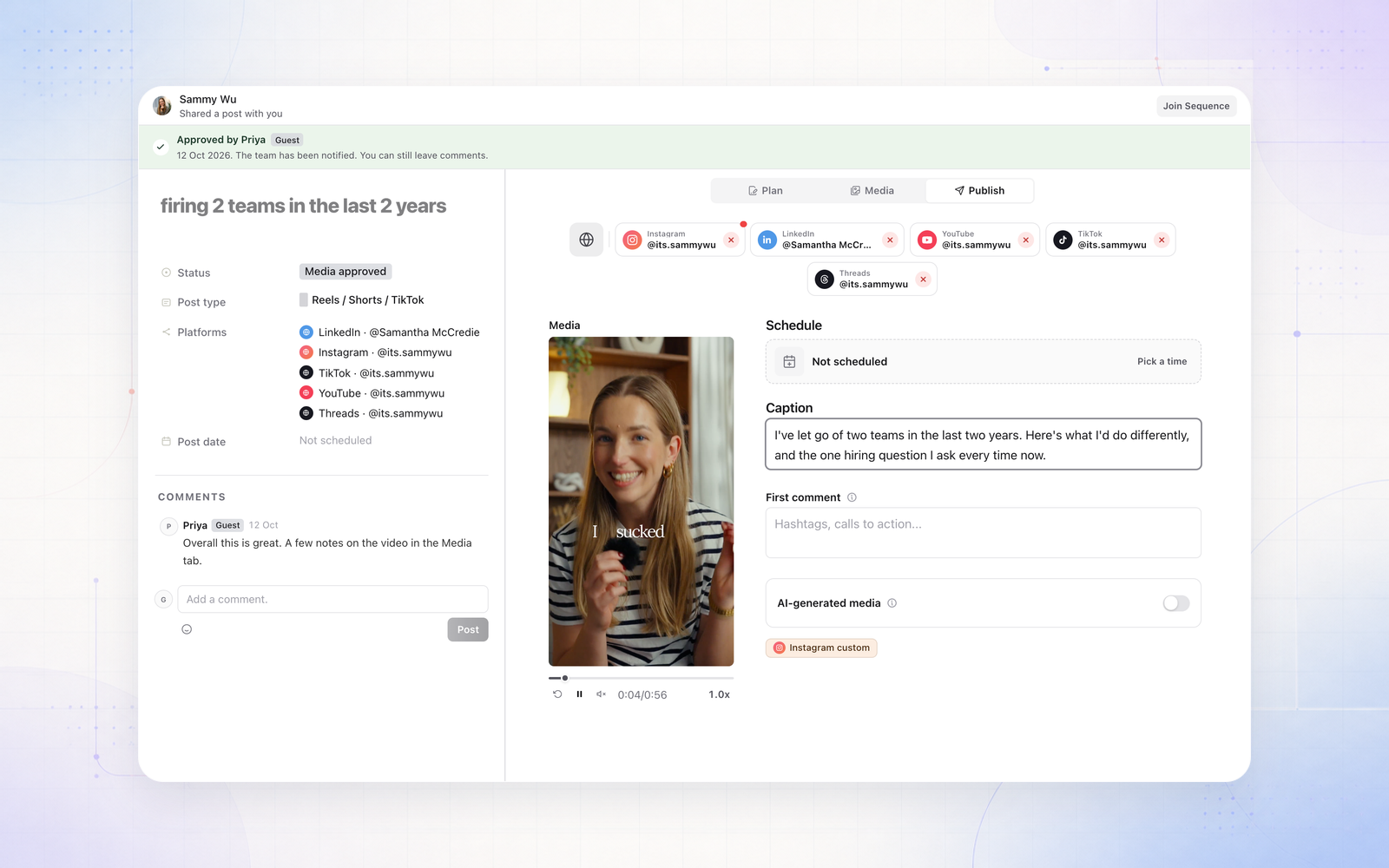1389x868 pixels.
Task: Remove the LinkedIn account chip
Action: click(x=890, y=240)
